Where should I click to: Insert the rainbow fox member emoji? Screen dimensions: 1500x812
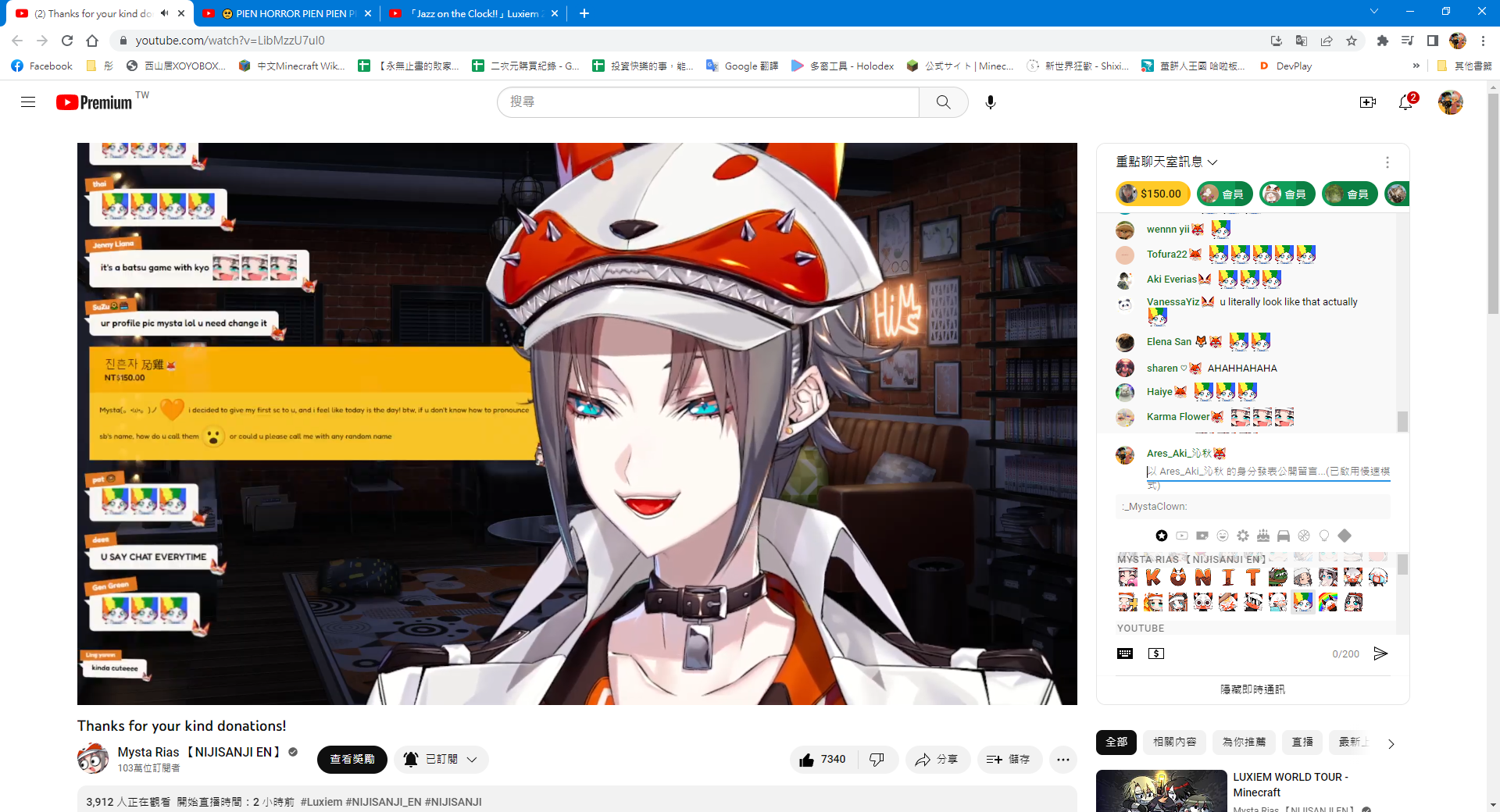click(1328, 603)
